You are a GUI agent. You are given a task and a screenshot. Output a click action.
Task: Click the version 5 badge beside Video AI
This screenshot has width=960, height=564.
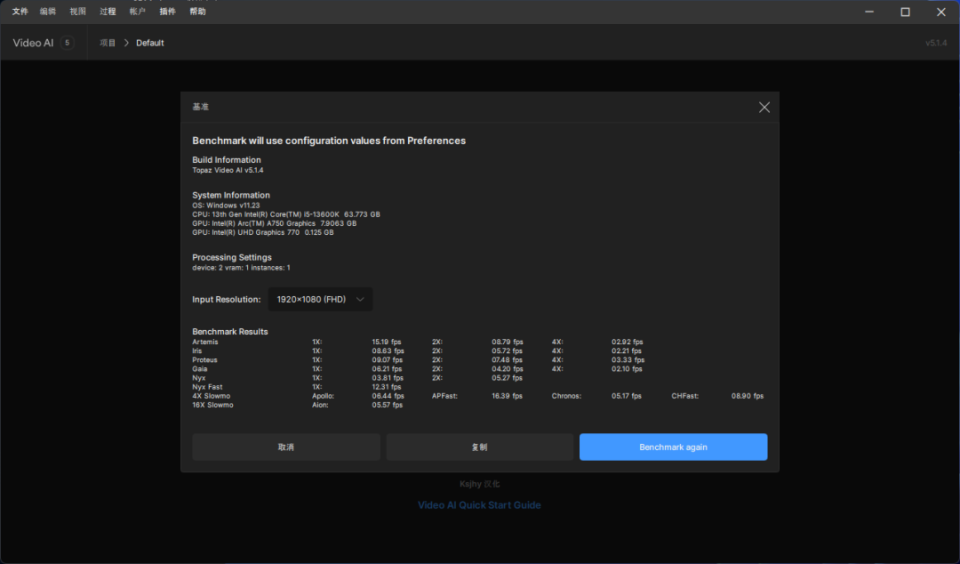click(67, 42)
